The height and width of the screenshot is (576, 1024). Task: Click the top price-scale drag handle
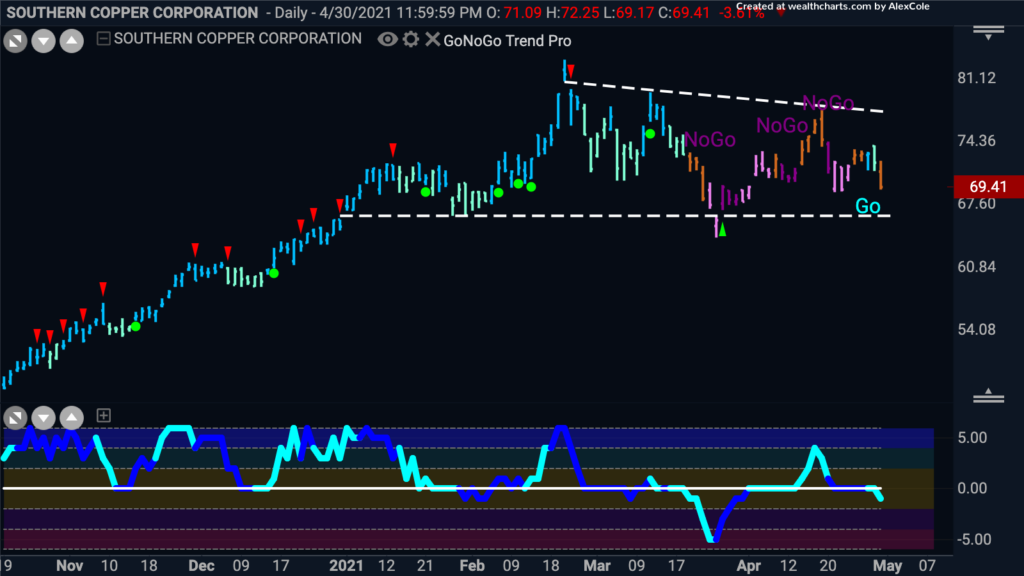coord(988,33)
